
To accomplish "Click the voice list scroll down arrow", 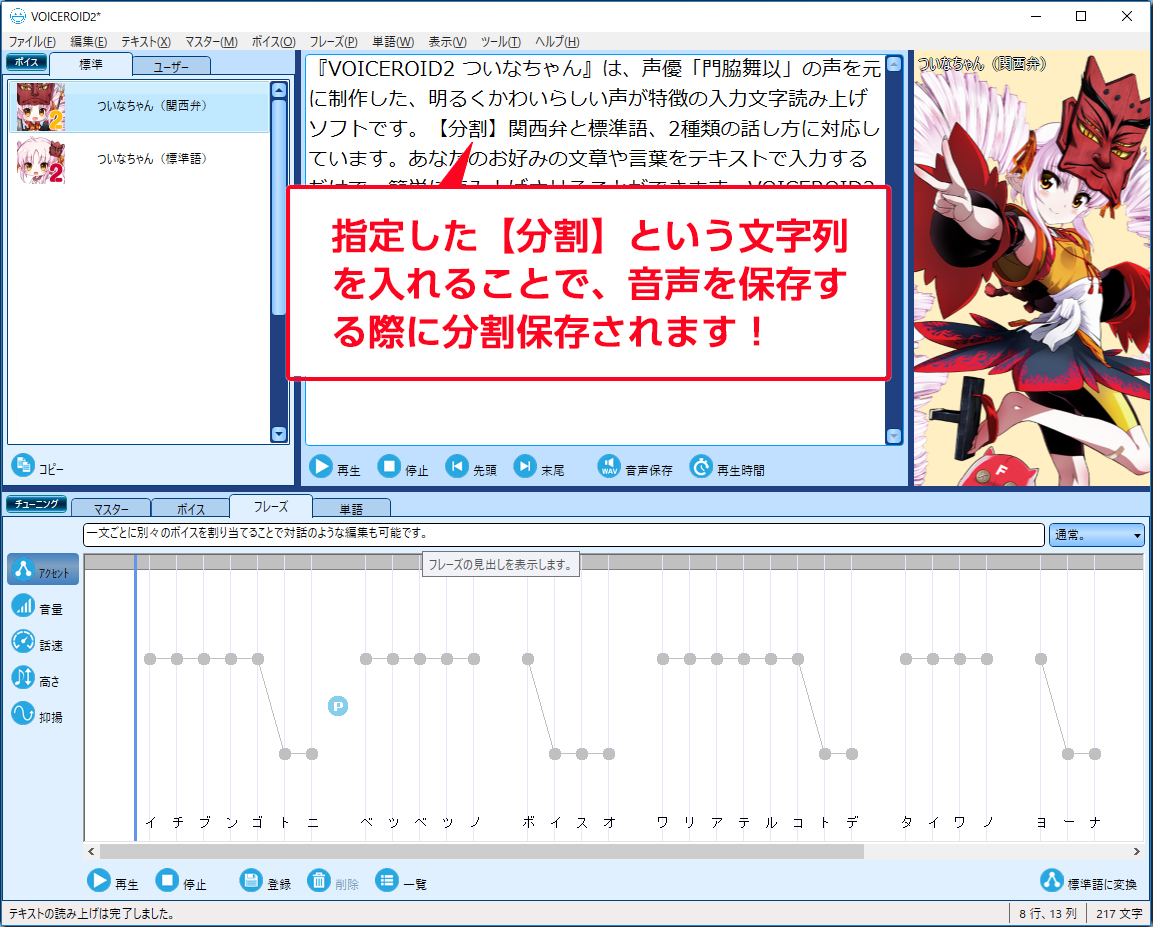I will (x=279, y=434).
